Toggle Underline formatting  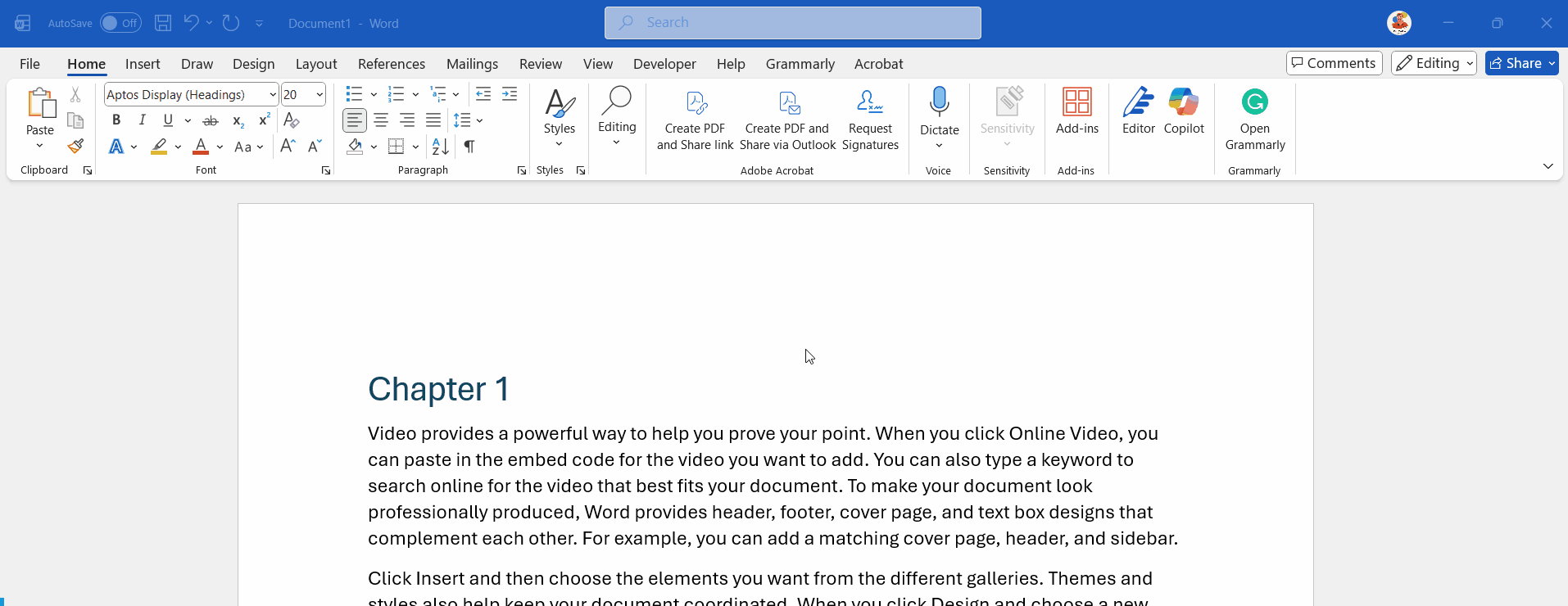click(x=168, y=120)
